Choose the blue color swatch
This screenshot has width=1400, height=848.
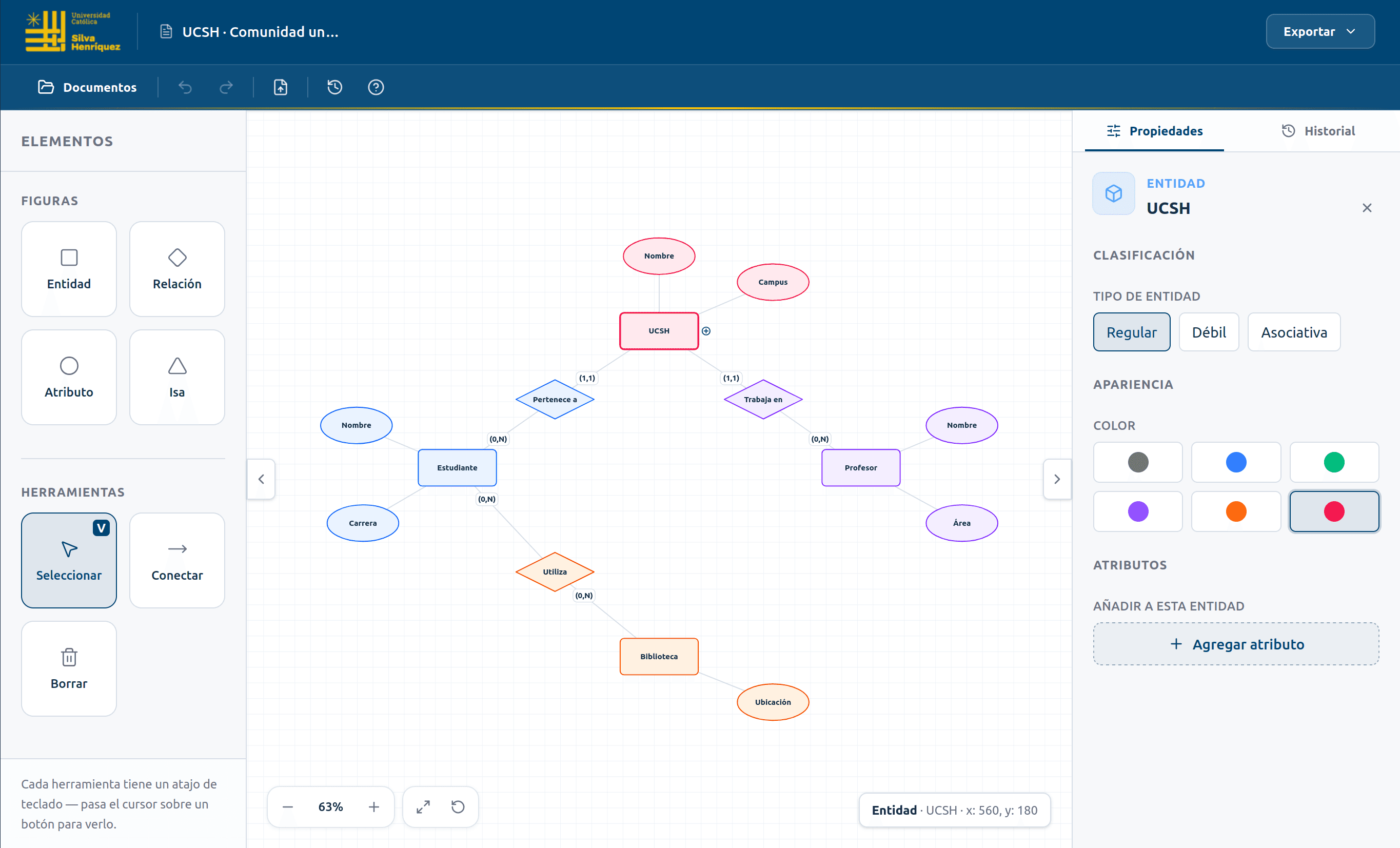pyautogui.click(x=1236, y=462)
